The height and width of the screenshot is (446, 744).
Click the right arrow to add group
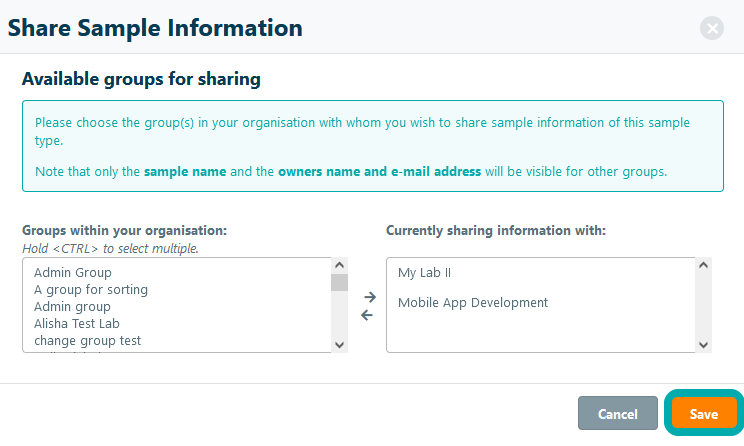(368, 297)
